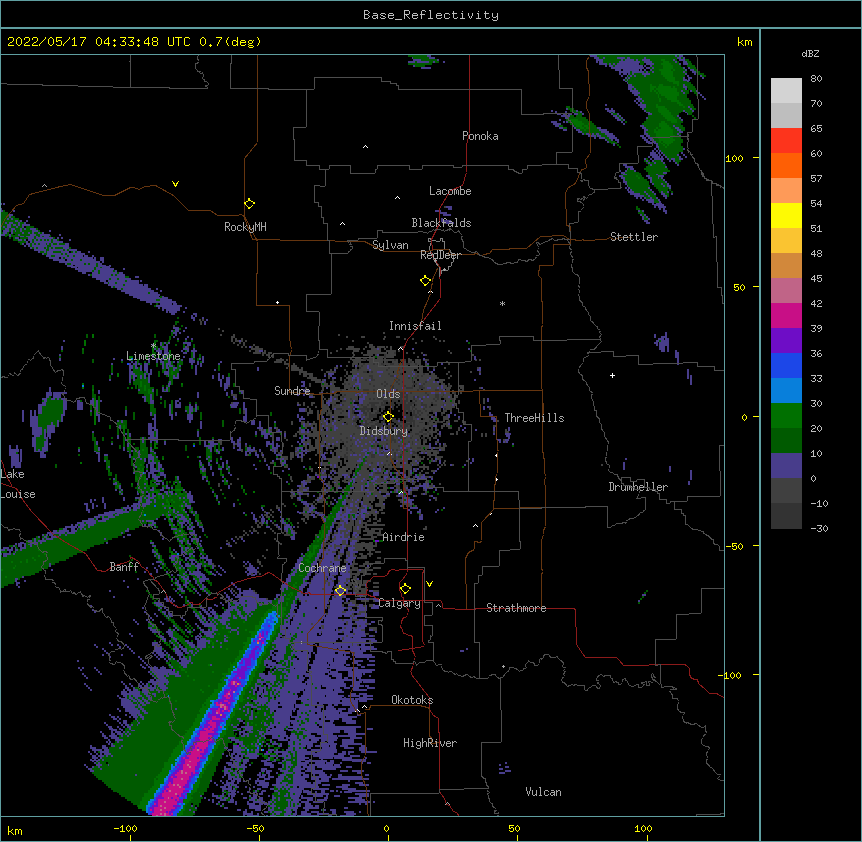This screenshot has height=842, width=862.
Task: Select the Ponoka city label
Action: [480, 136]
